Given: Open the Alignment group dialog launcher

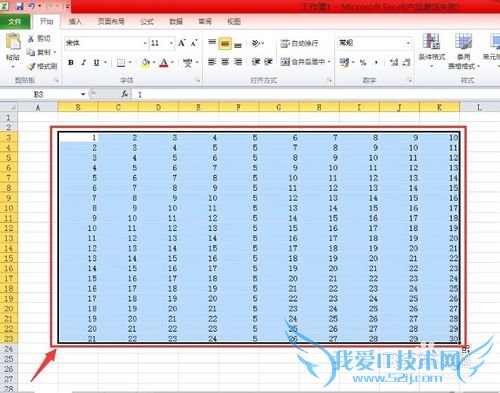Looking at the screenshot, I should pyautogui.click(x=329, y=80).
